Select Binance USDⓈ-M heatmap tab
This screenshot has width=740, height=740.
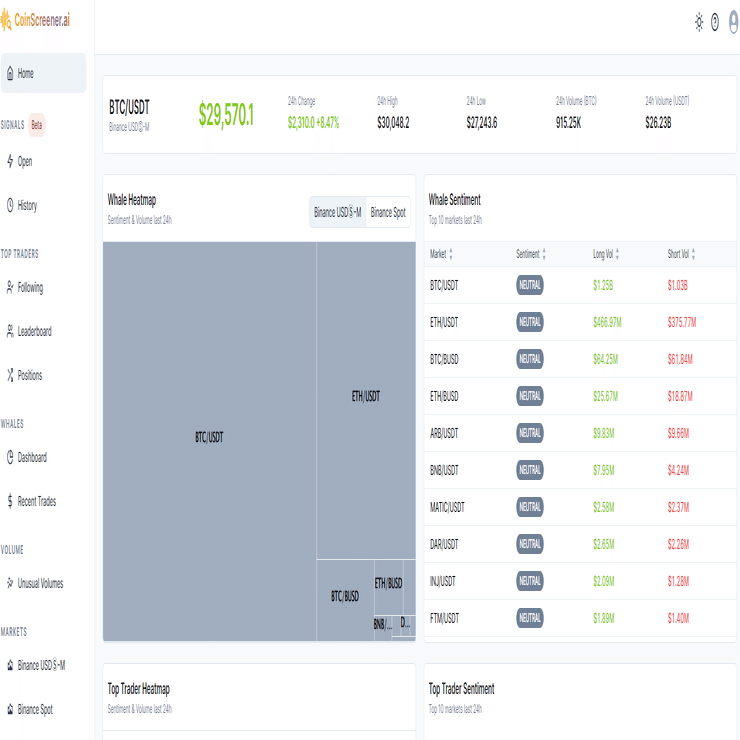point(337,212)
